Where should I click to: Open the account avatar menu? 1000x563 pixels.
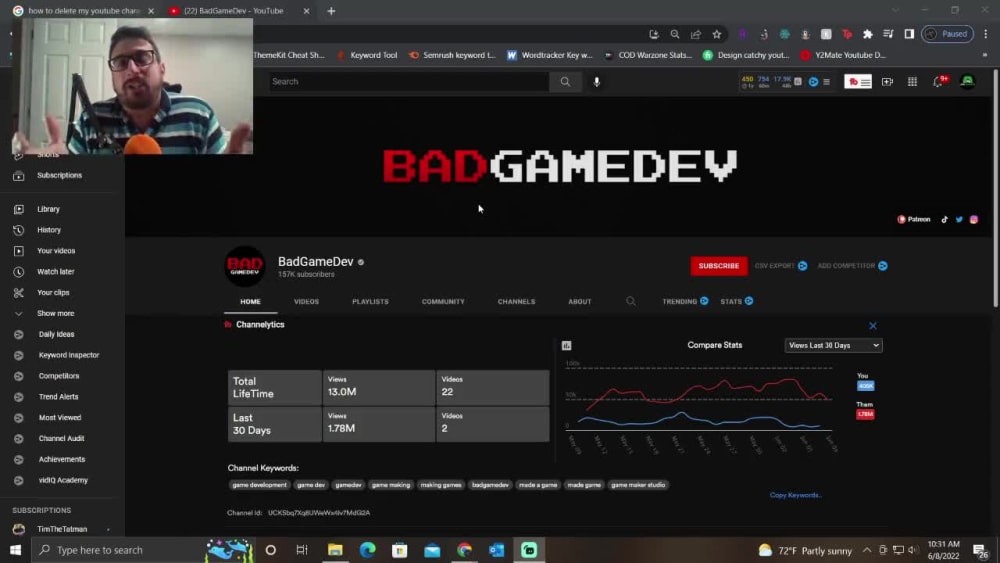coord(967,81)
